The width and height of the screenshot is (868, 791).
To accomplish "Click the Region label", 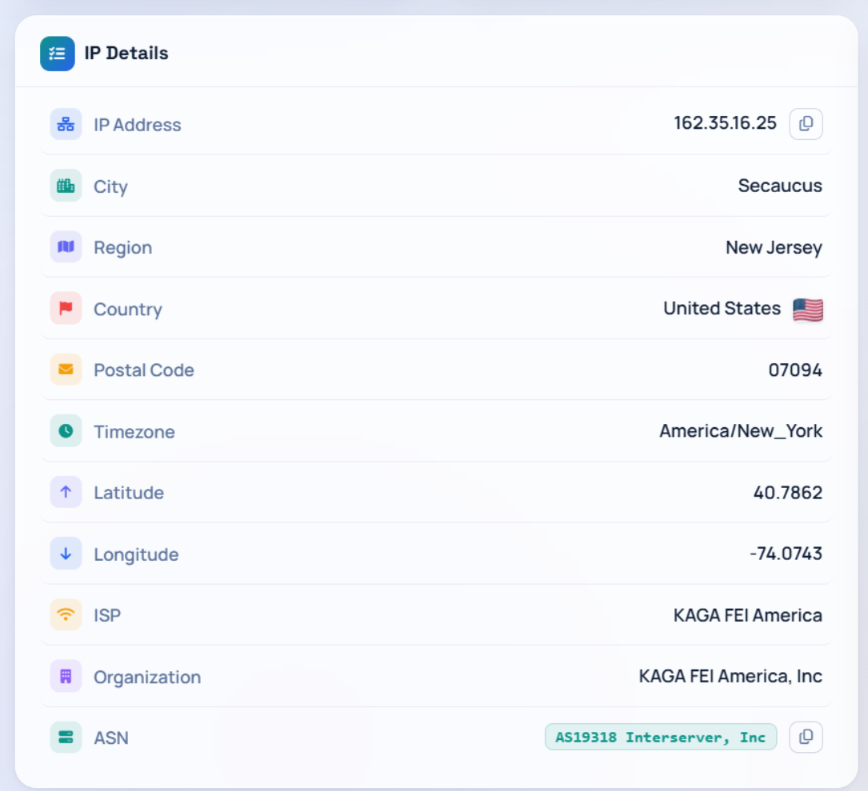I will [x=123, y=248].
